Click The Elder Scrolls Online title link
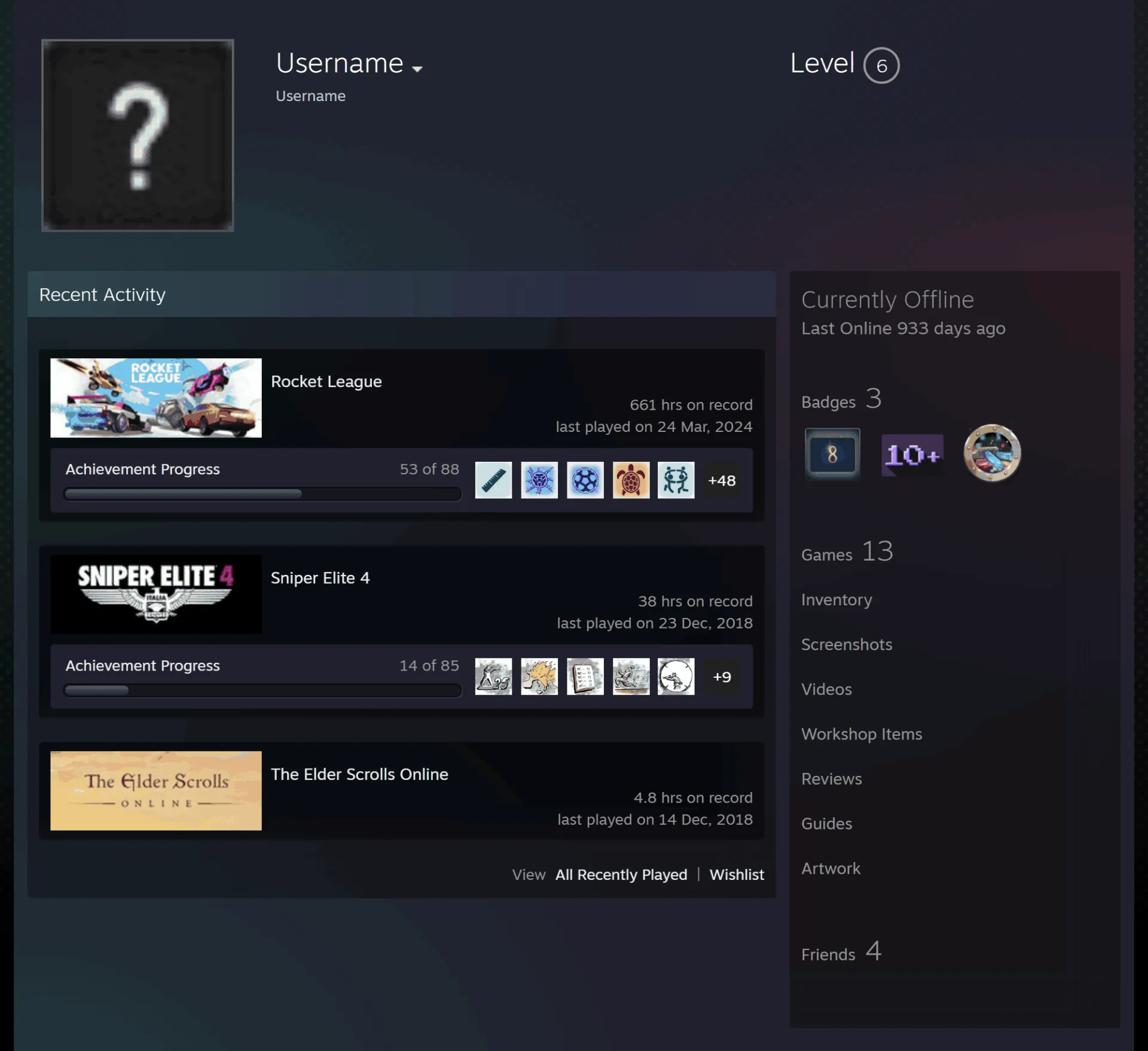The width and height of the screenshot is (1148, 1051). point(359,774)
